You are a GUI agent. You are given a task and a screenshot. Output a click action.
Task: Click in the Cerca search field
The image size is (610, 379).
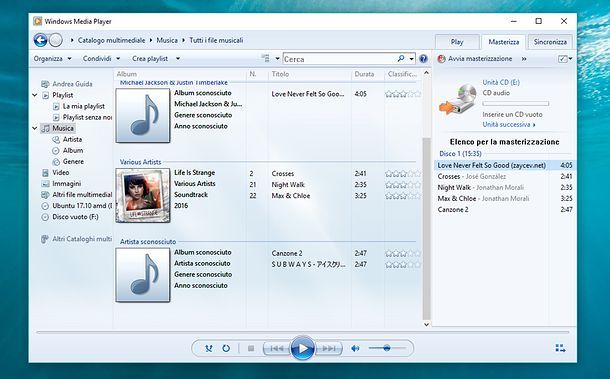pos(339,59)
